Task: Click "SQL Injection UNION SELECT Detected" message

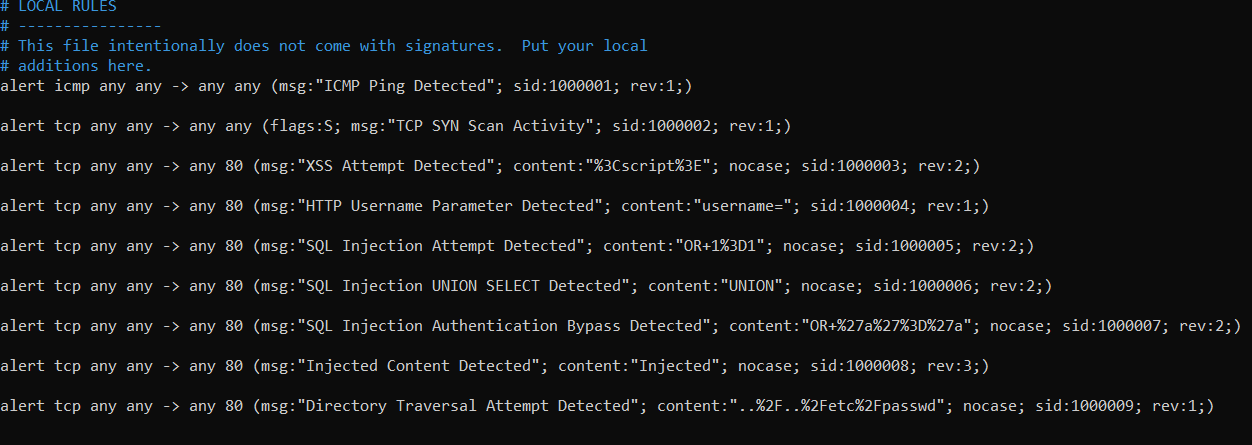Action: pyautogui.click(x=463, y=286)
